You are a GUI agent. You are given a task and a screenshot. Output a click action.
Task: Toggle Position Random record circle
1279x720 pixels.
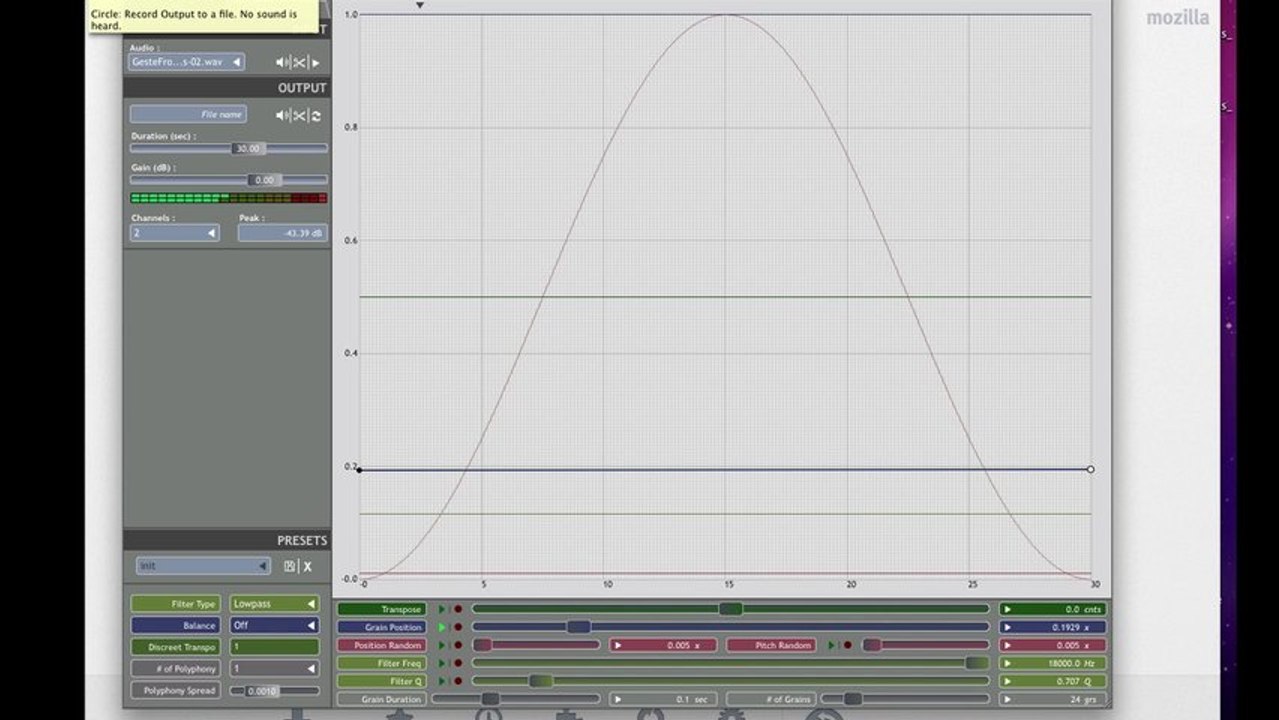point(458,645)
